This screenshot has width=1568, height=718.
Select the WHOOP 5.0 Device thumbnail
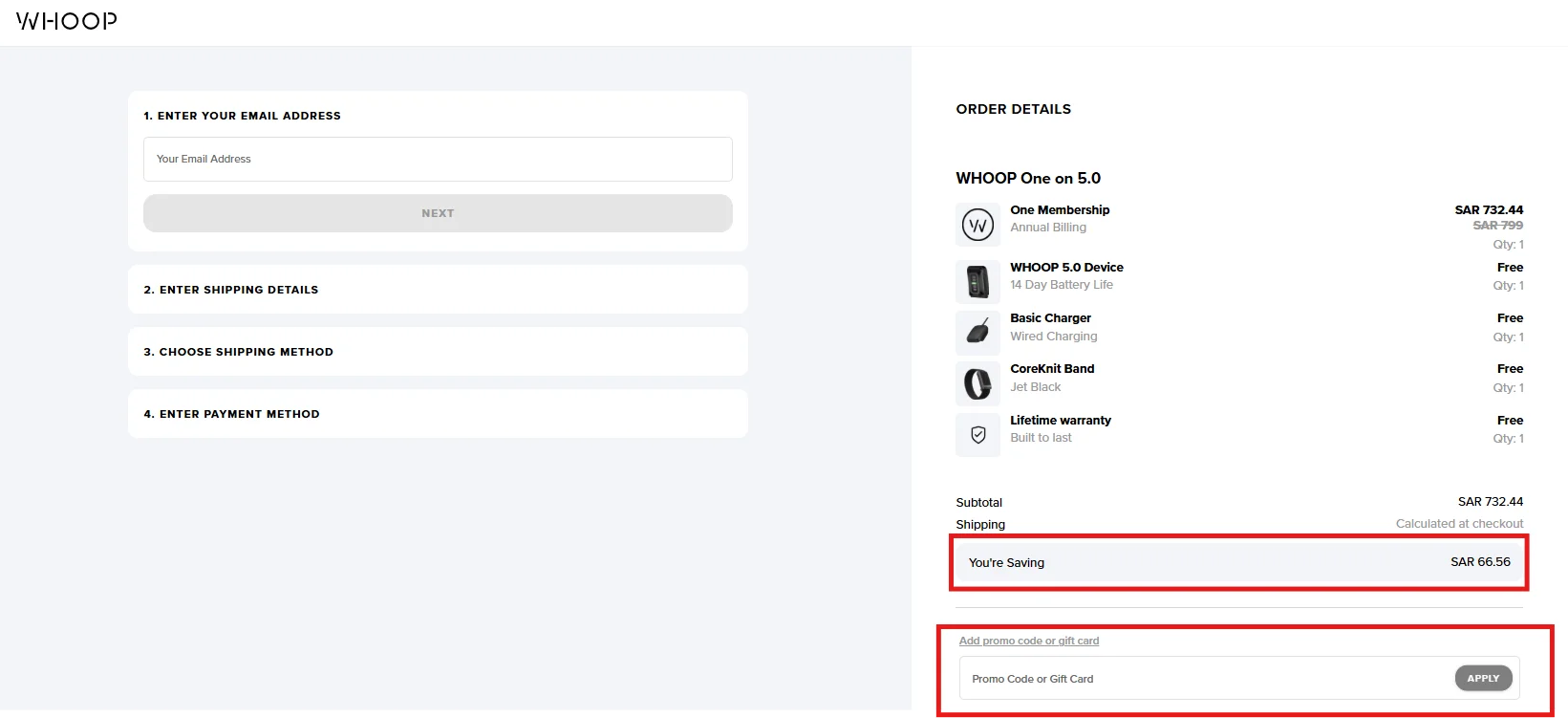[977, 282]
